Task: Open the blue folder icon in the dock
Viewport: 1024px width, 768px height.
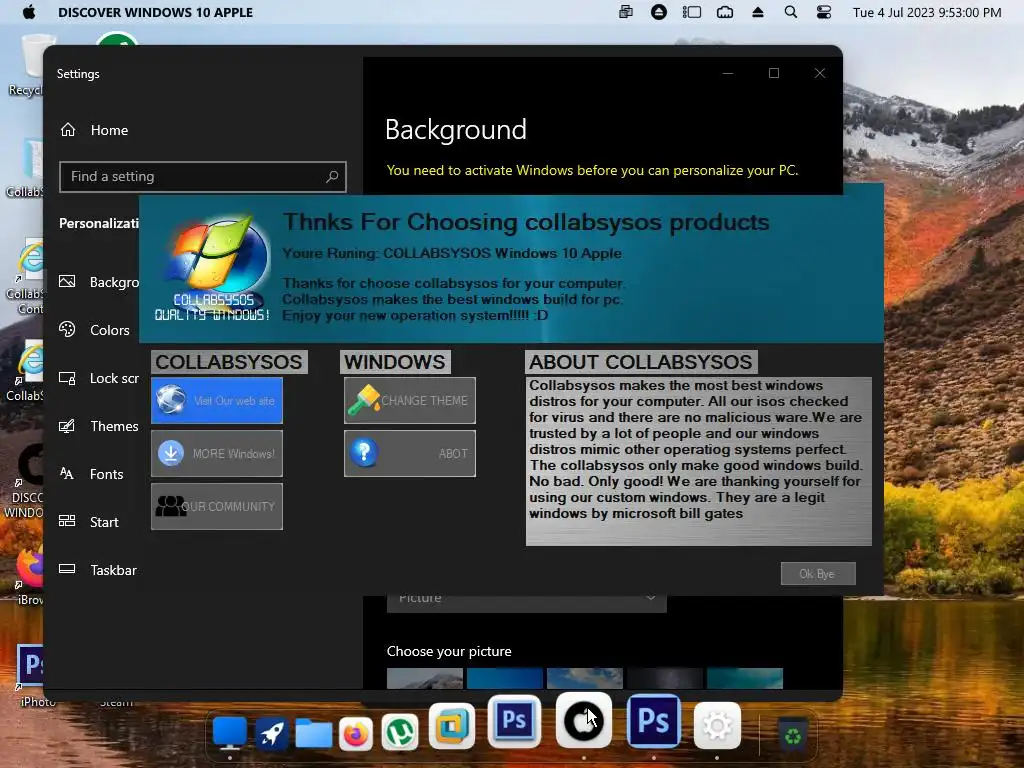Action: point(313,733)
